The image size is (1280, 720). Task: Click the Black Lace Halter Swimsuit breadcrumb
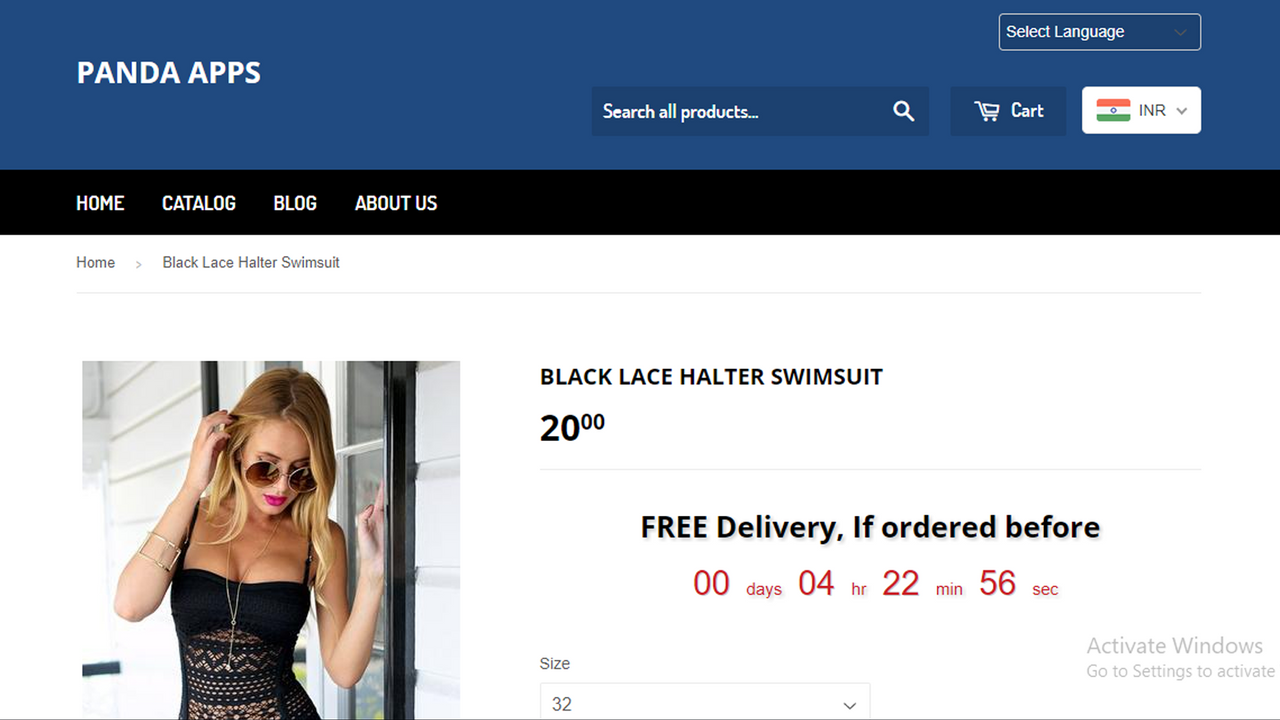(x=251, y=262)
